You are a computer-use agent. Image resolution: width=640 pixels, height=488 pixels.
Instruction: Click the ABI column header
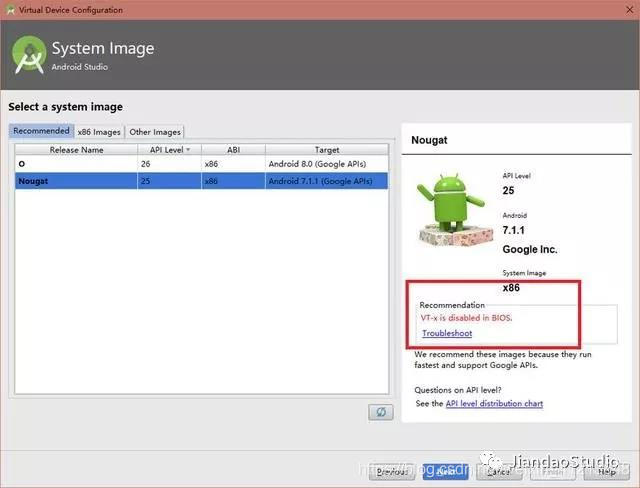[x=233, y=150]
